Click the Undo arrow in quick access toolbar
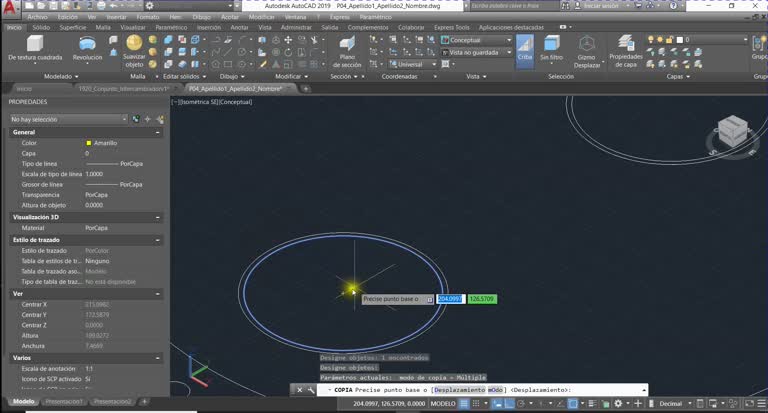 tap(114, 6)
